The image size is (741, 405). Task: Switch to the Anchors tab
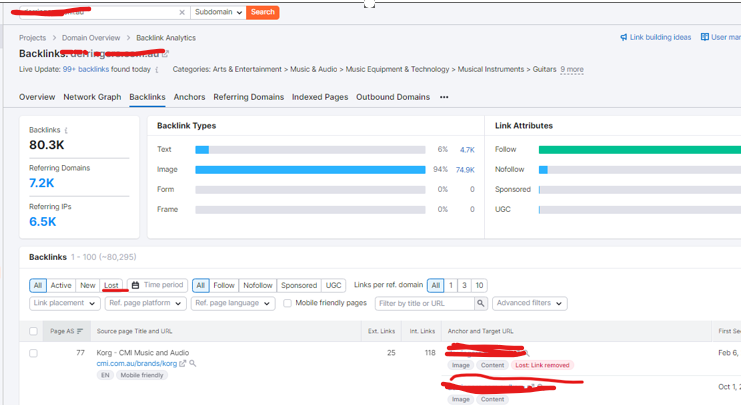(x=190, y=97)
